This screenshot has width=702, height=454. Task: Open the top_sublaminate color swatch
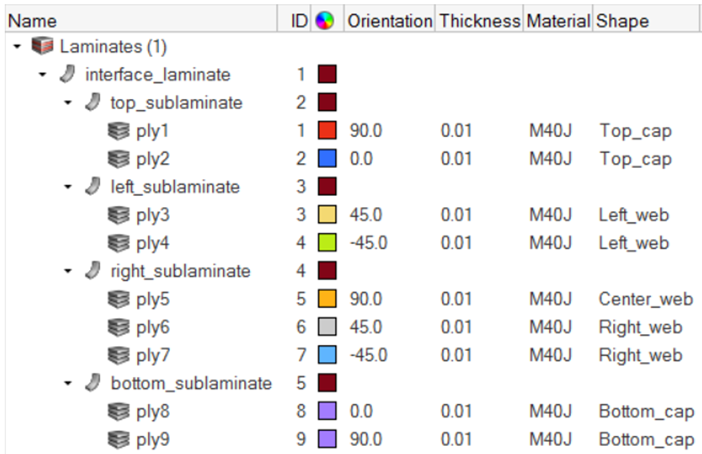327,103
